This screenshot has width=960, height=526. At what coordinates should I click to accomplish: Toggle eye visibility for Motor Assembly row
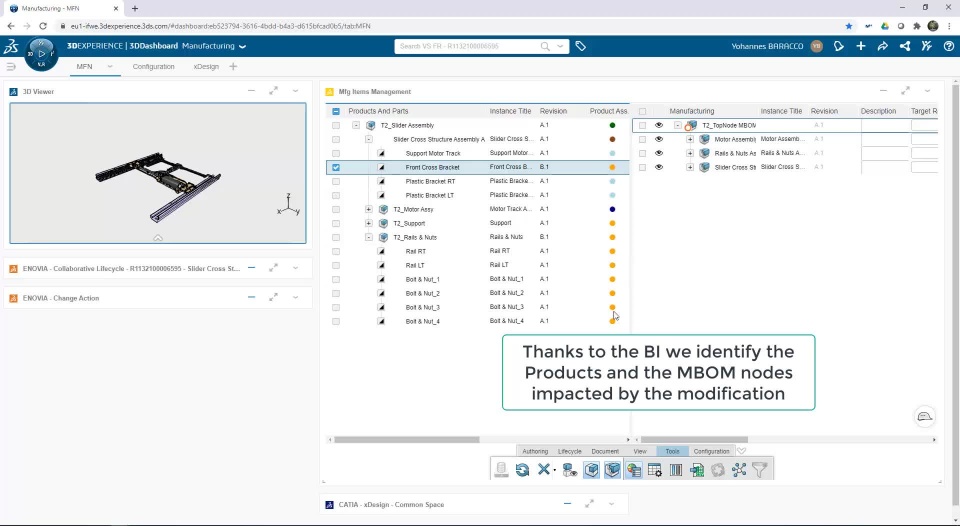659,139
